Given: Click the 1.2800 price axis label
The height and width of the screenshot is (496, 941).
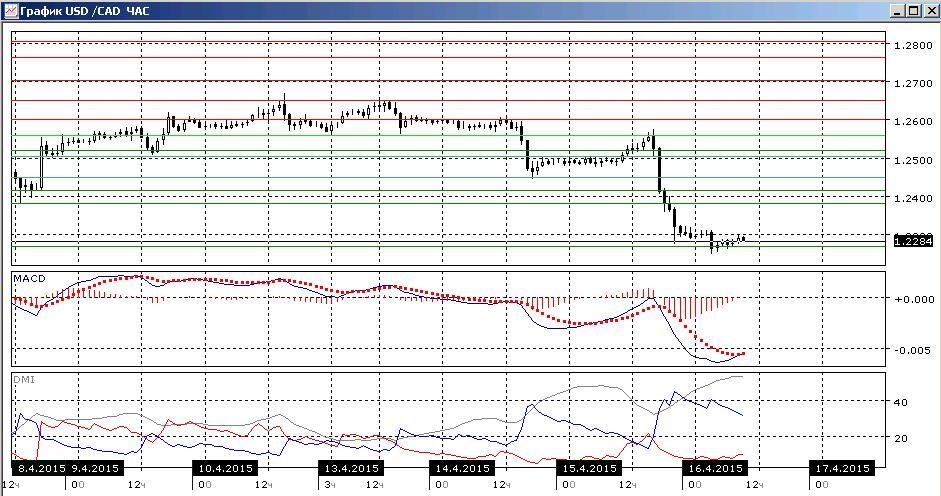Looking at the screenshot, I should click(913, 45).
